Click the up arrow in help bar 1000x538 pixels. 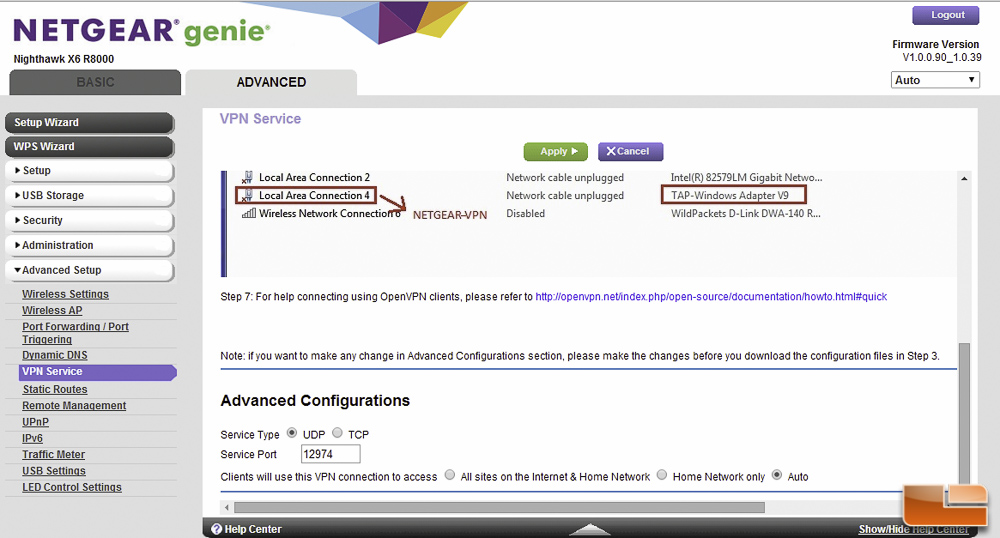pos(589,529)
